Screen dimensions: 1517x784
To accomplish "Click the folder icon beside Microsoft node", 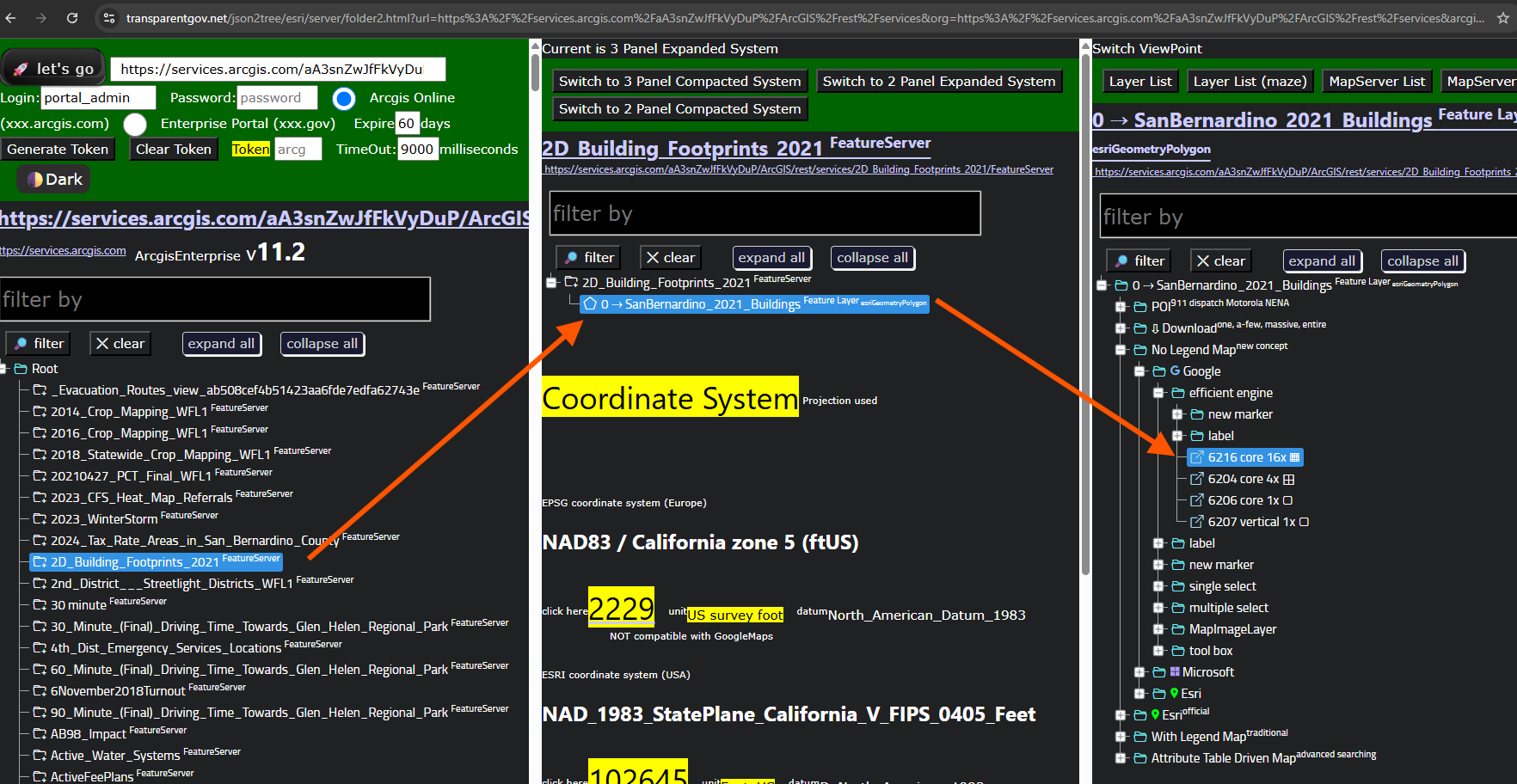I will (1159, 672).
